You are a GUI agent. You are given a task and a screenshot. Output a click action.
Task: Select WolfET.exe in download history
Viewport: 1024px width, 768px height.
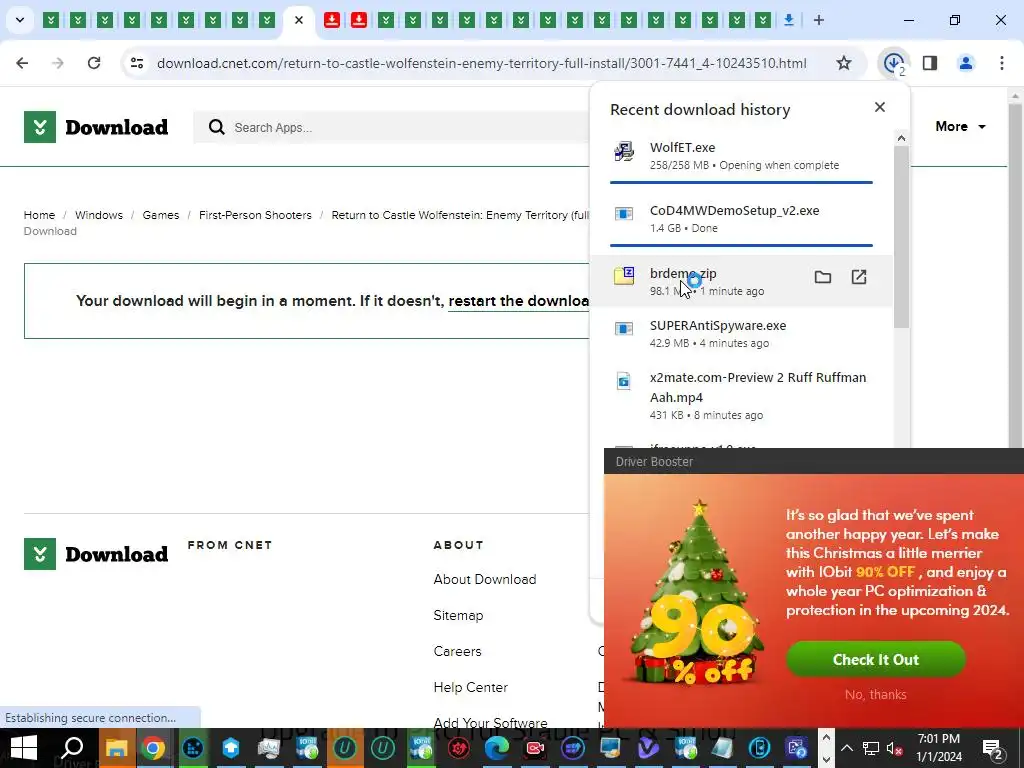click(x=741, y=155)
